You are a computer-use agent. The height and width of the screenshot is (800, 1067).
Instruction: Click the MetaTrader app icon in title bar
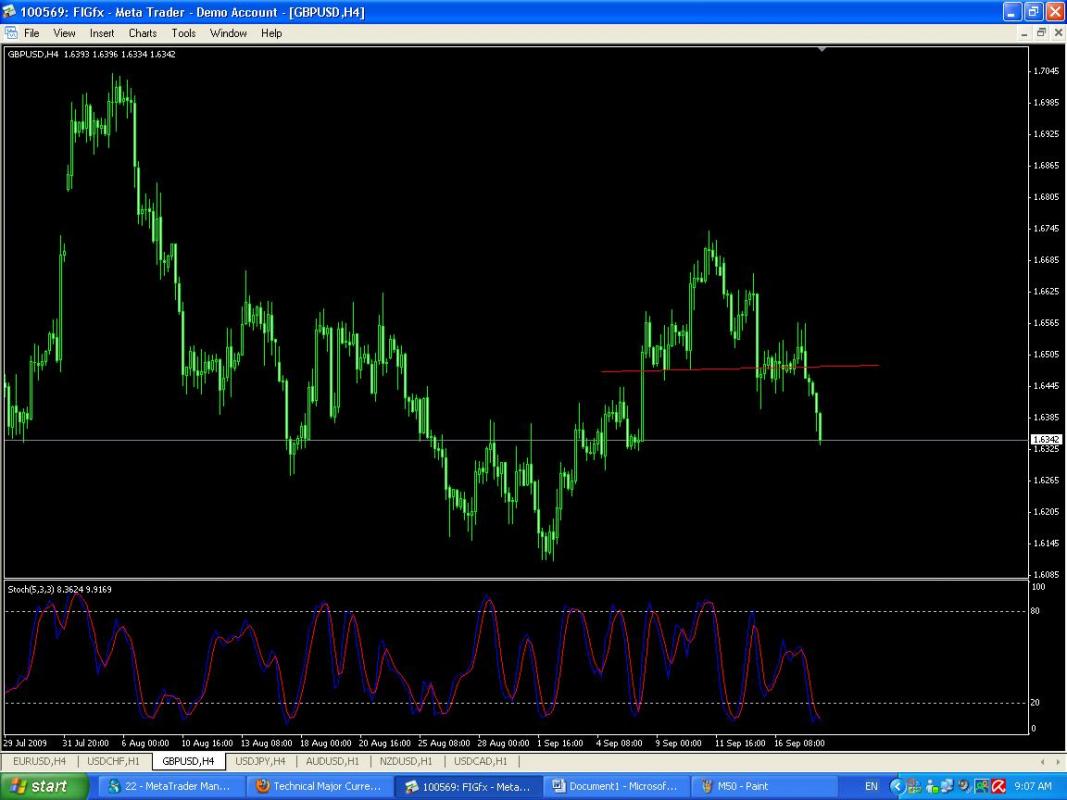click(10, 12)
